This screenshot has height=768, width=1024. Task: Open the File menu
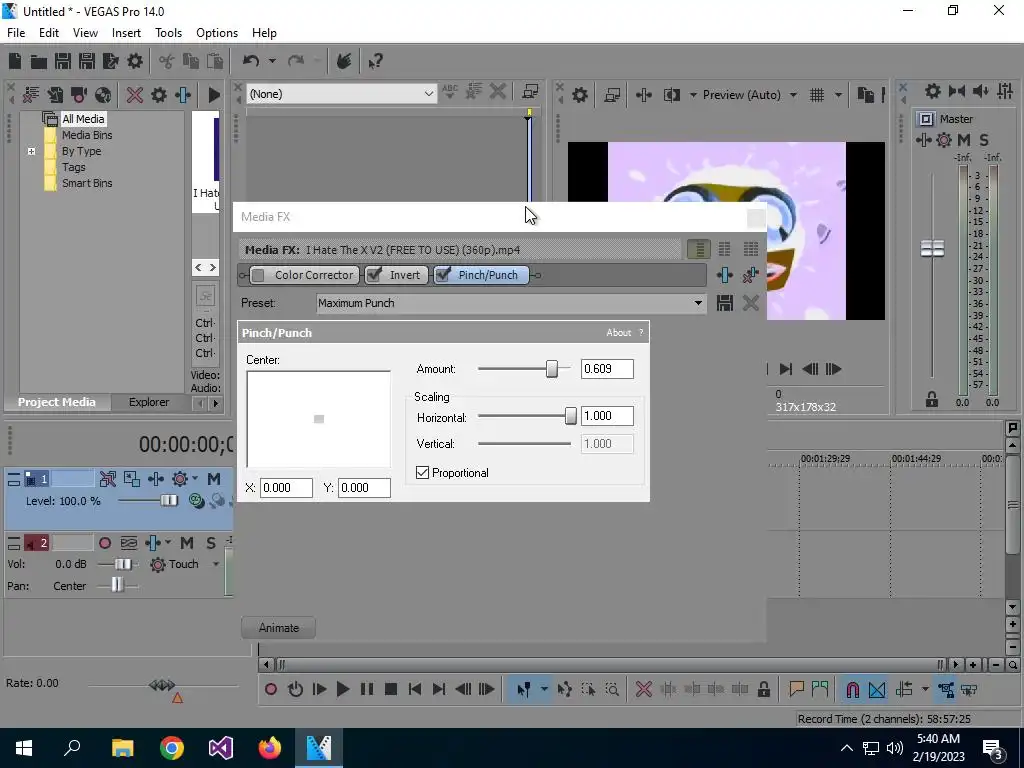16,33
